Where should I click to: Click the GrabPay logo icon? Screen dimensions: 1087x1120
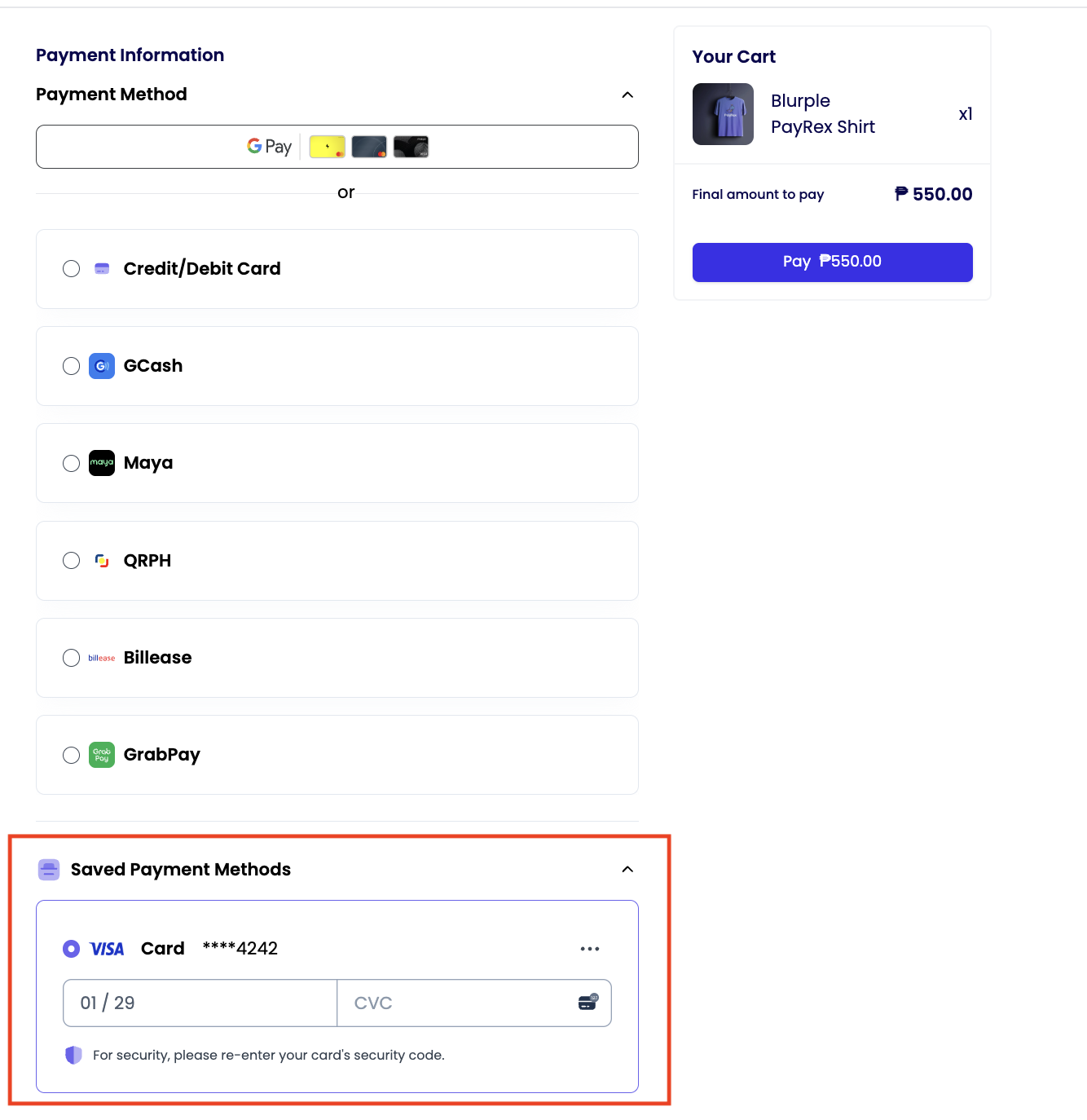102,755
